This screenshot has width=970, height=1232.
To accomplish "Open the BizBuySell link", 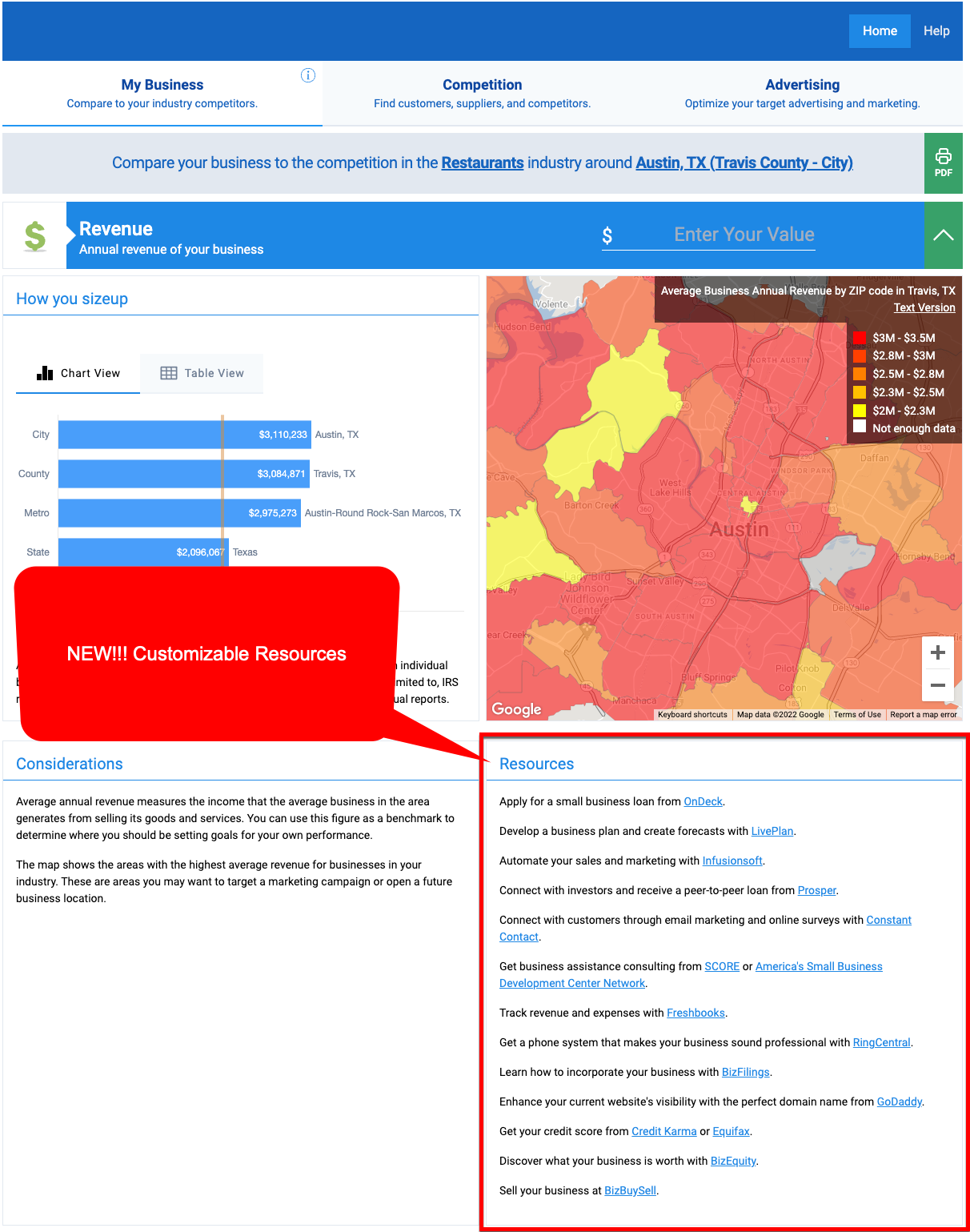I will (x=630, y=1190).
